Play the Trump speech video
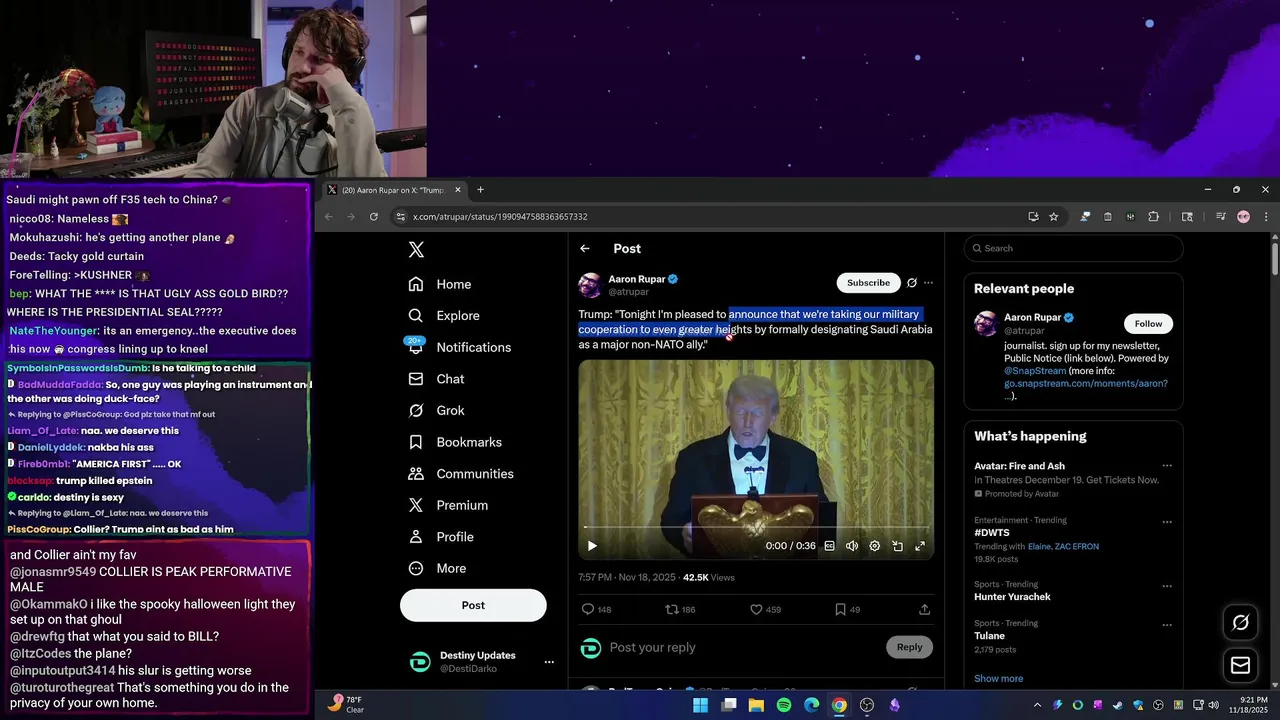Image resolution: width=1280 pixels, height=720 pixels. (x=592, y=546)
